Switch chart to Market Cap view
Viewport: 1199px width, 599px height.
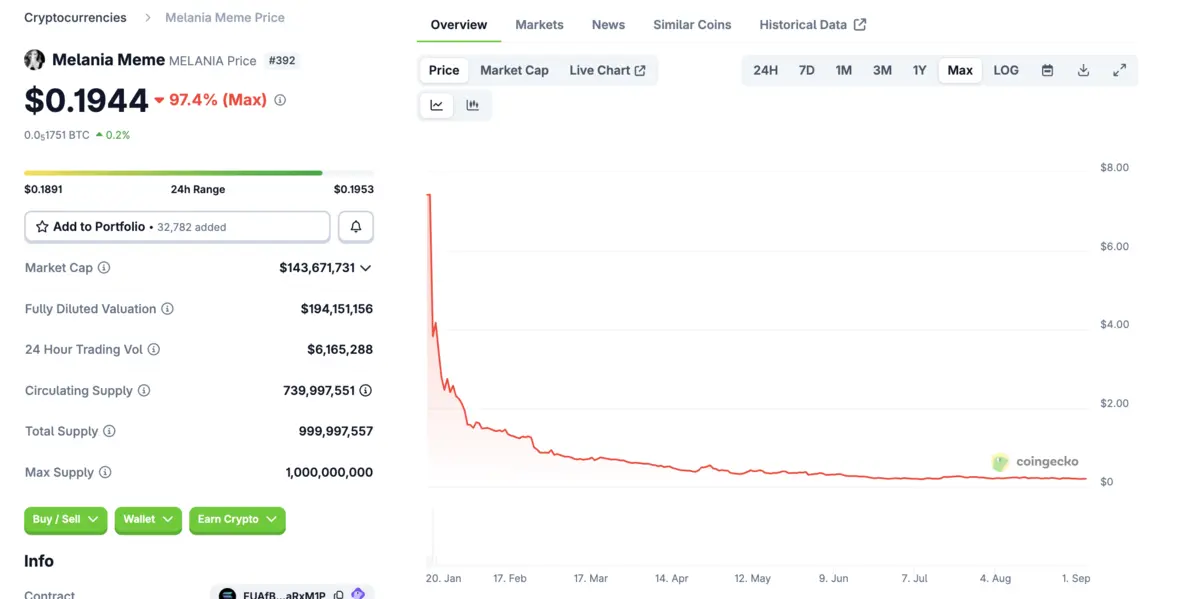point(514,70)
